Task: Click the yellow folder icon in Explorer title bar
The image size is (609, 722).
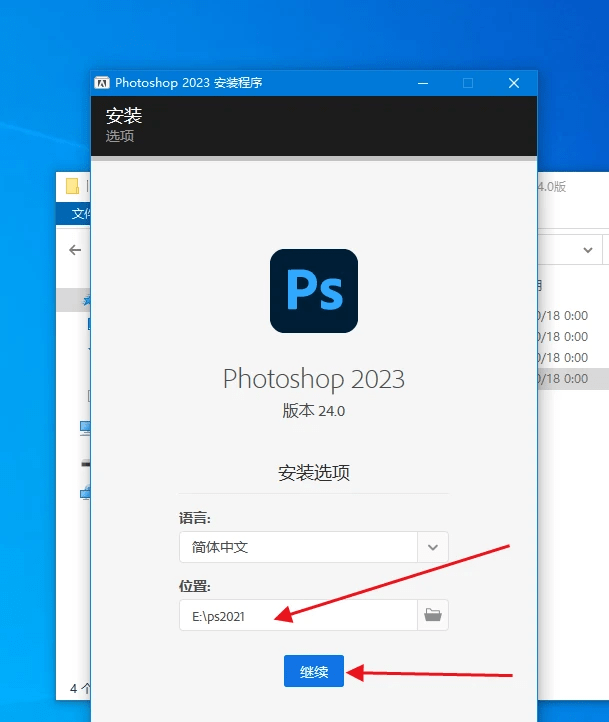Action: point(72,186)
